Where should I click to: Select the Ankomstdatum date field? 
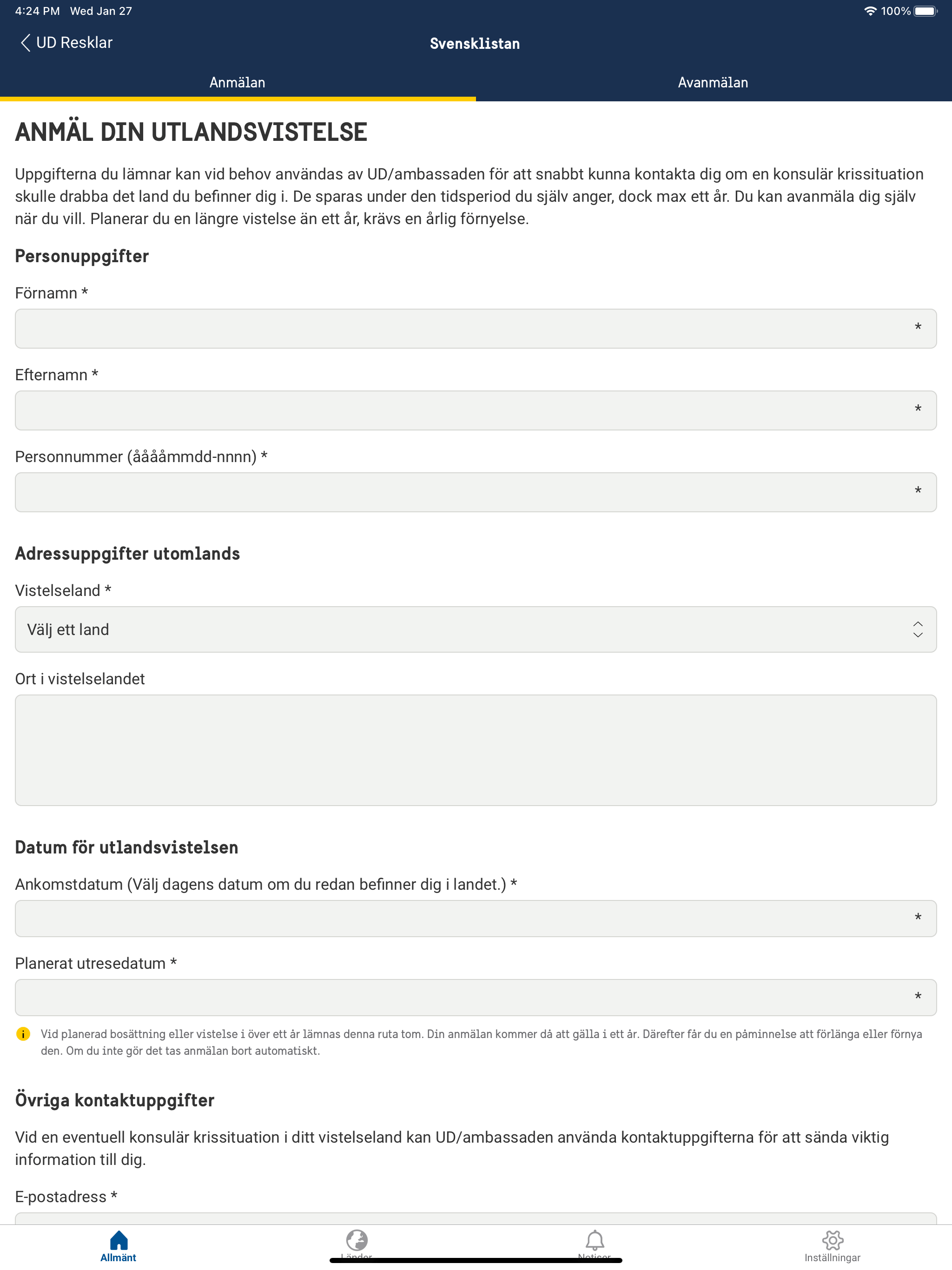(x=476, y=918)
